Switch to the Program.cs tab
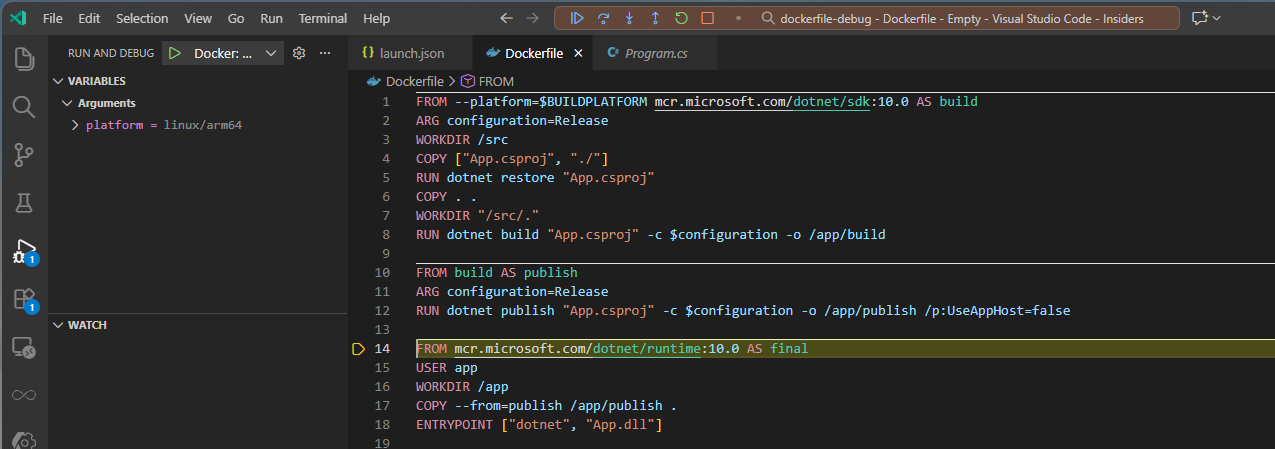The height and width of the screenshot is (449, 1275). (x=655, y=53)
